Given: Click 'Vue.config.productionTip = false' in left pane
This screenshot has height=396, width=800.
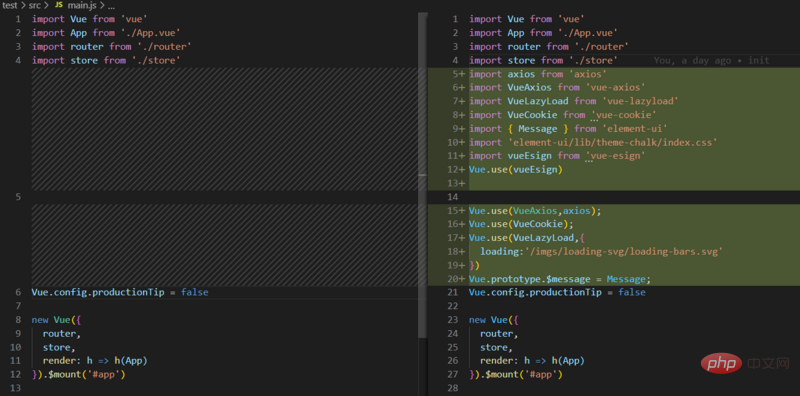Looking at the screenshot, I should point(120,292).
